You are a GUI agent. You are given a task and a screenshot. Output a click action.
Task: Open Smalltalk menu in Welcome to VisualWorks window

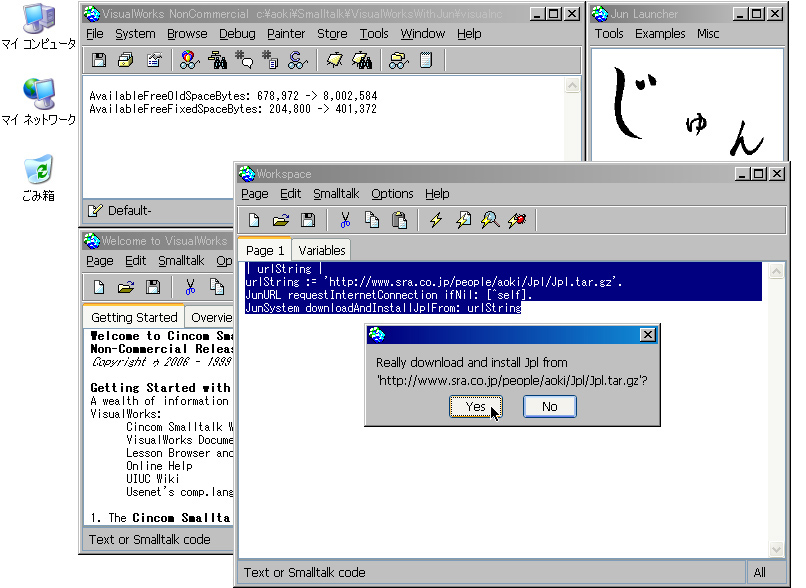(x=181, y=261)
